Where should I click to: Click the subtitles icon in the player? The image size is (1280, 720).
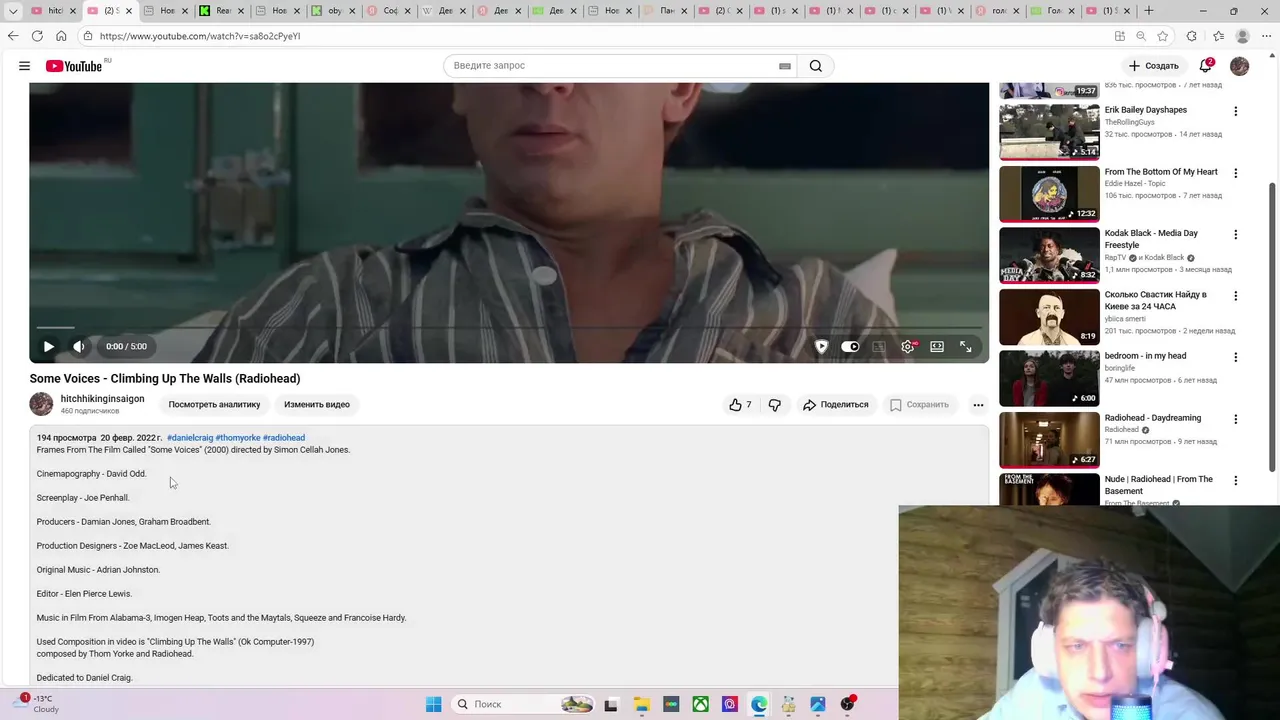coord(879,346)
